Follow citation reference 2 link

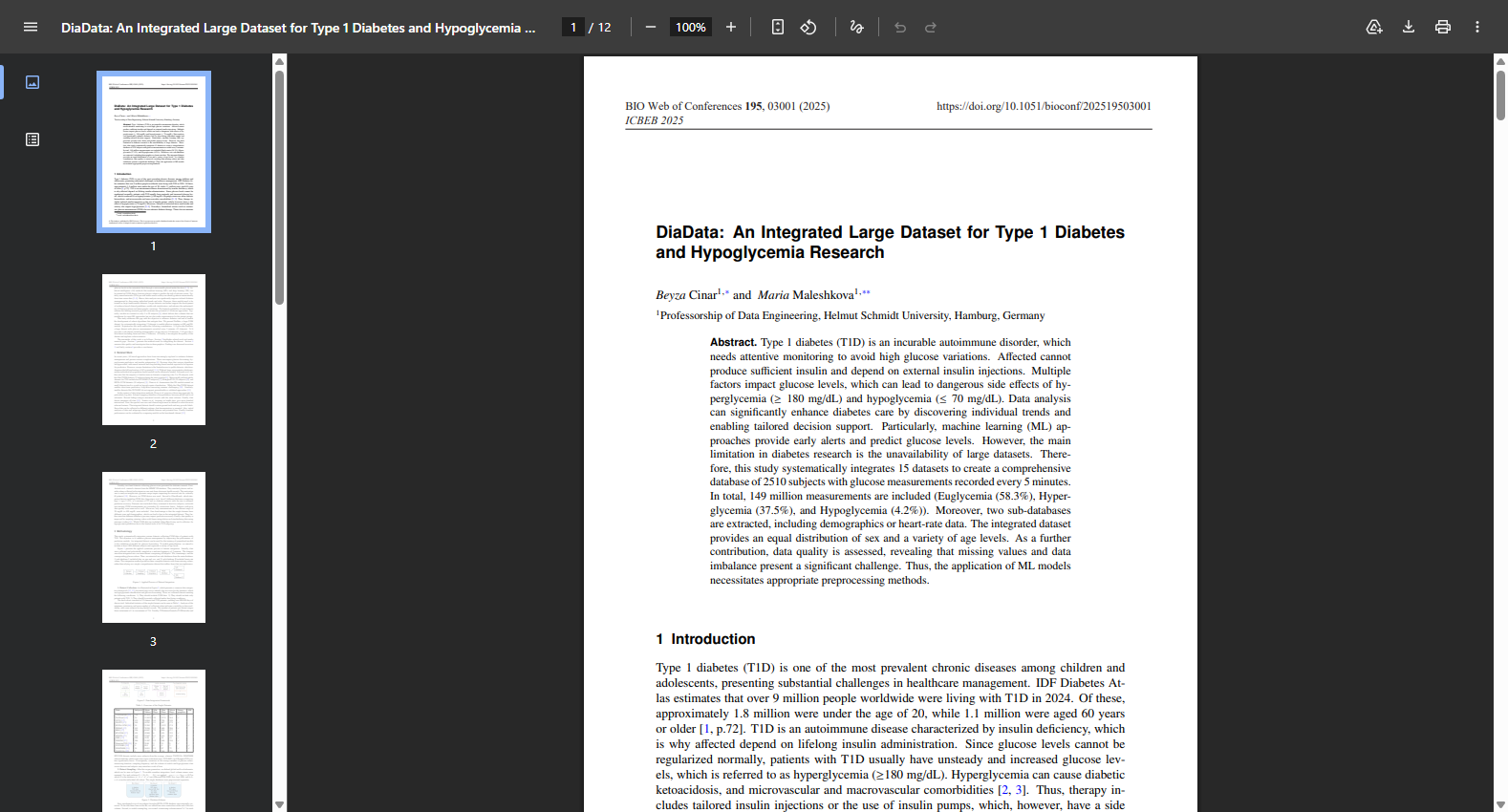(1004, 790)
